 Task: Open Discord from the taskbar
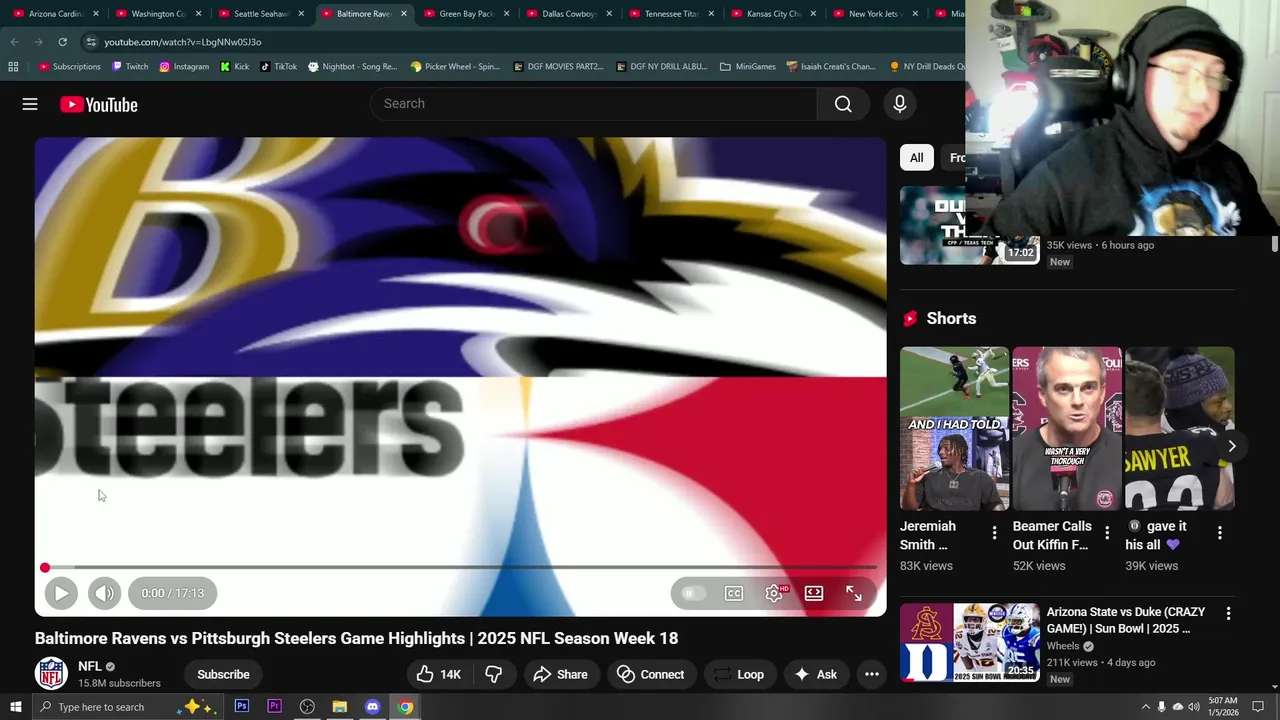[x=373, y=707]
